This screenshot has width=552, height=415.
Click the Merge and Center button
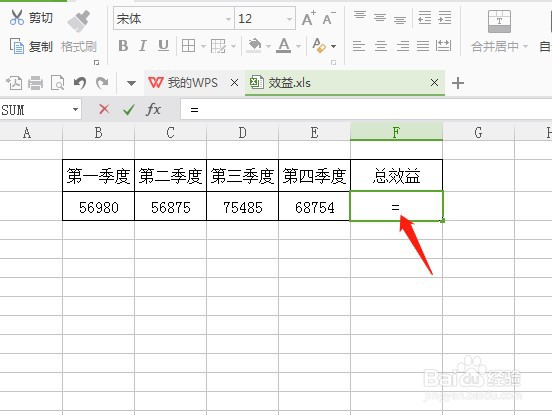tap(499, 31)
